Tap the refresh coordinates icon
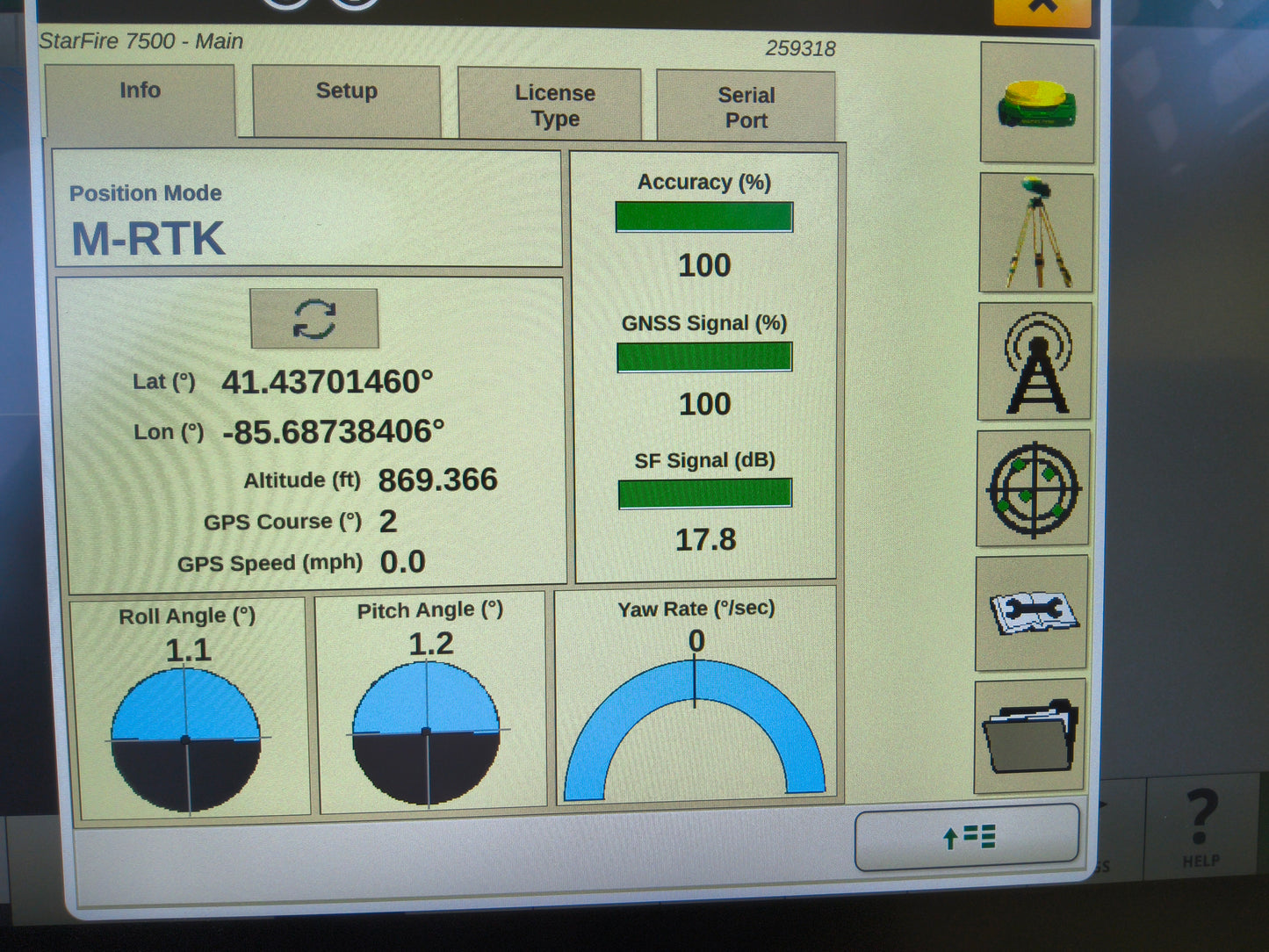 tap(314, 319)
